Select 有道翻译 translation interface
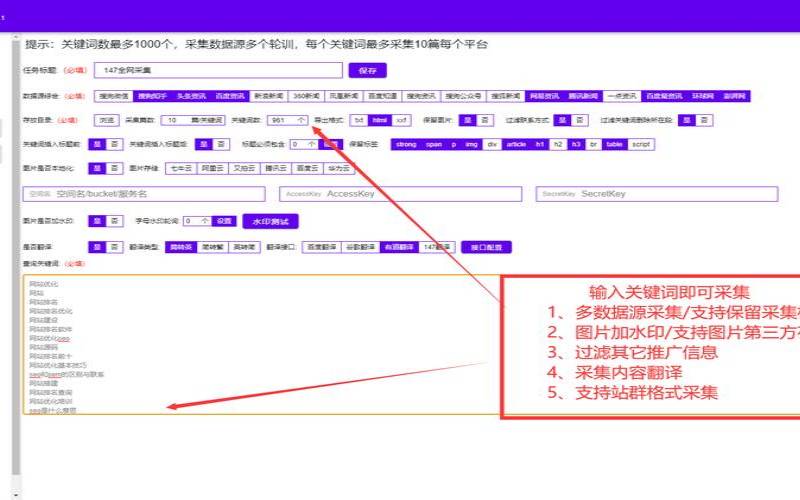The image size is (800, 500). (x=399, y=247)
